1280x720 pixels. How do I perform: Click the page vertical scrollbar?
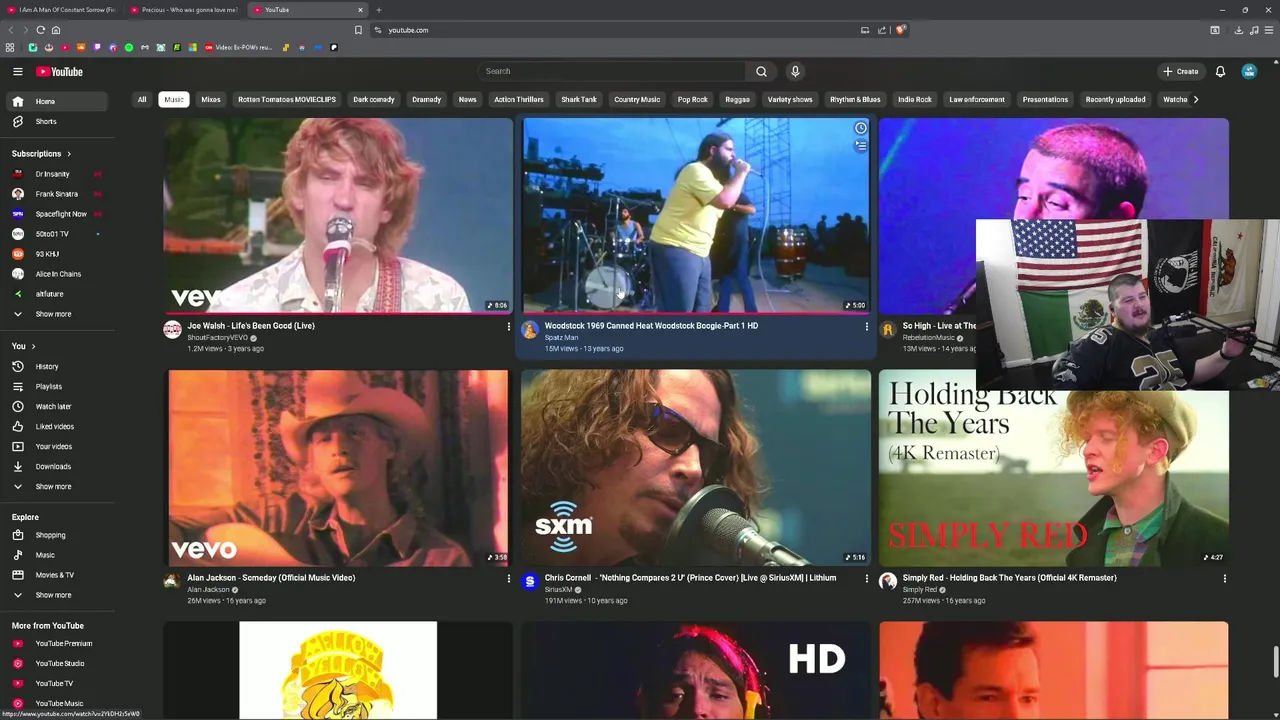coord(1275,662)
